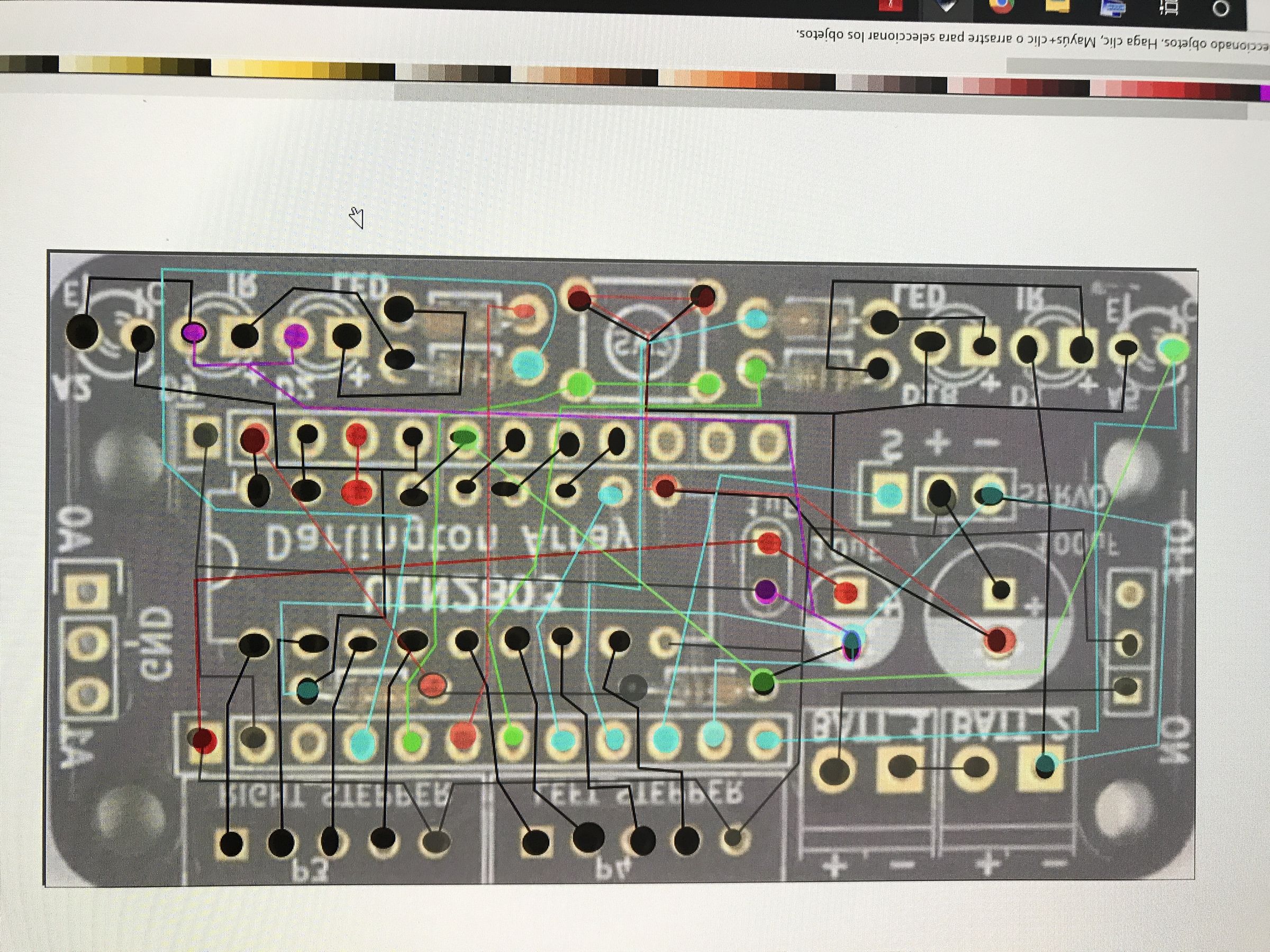
Task: Select the magenta circle in the IR section
Action: click(194, 331)
